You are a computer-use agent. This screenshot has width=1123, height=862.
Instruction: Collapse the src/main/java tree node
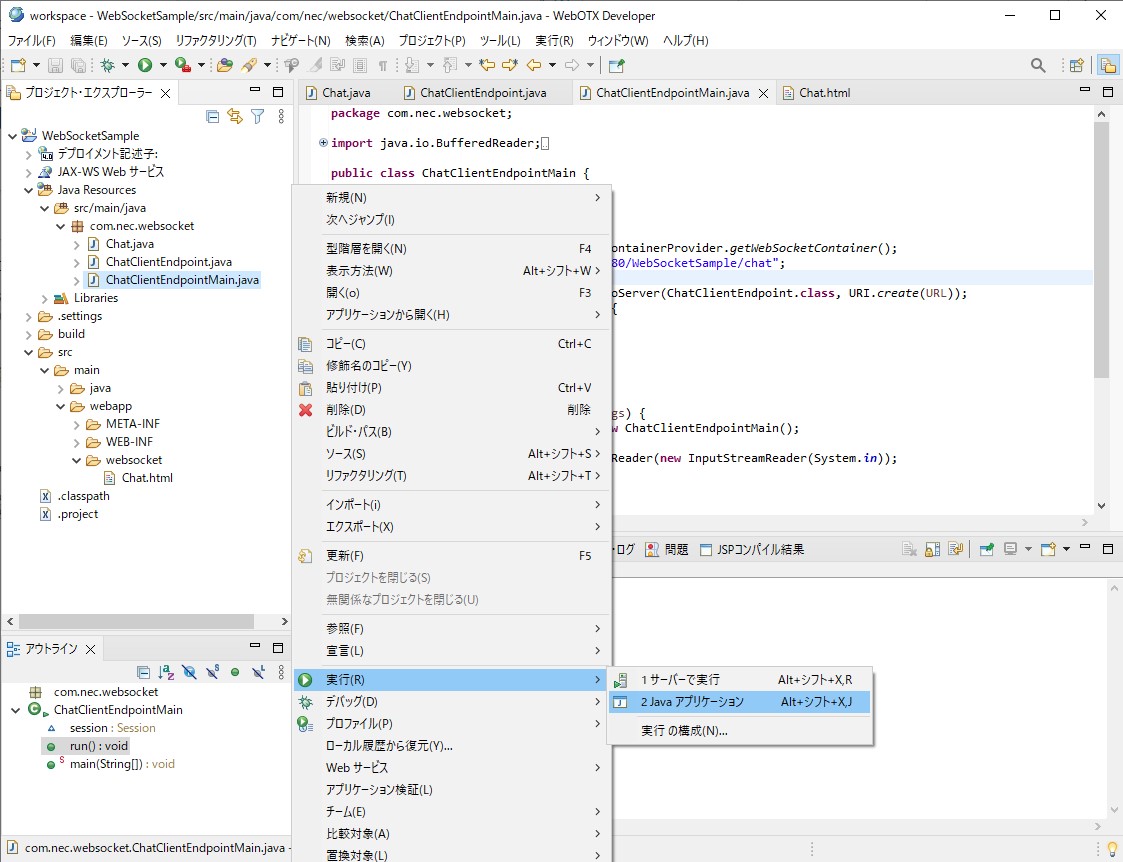click(x=42, y=208)
